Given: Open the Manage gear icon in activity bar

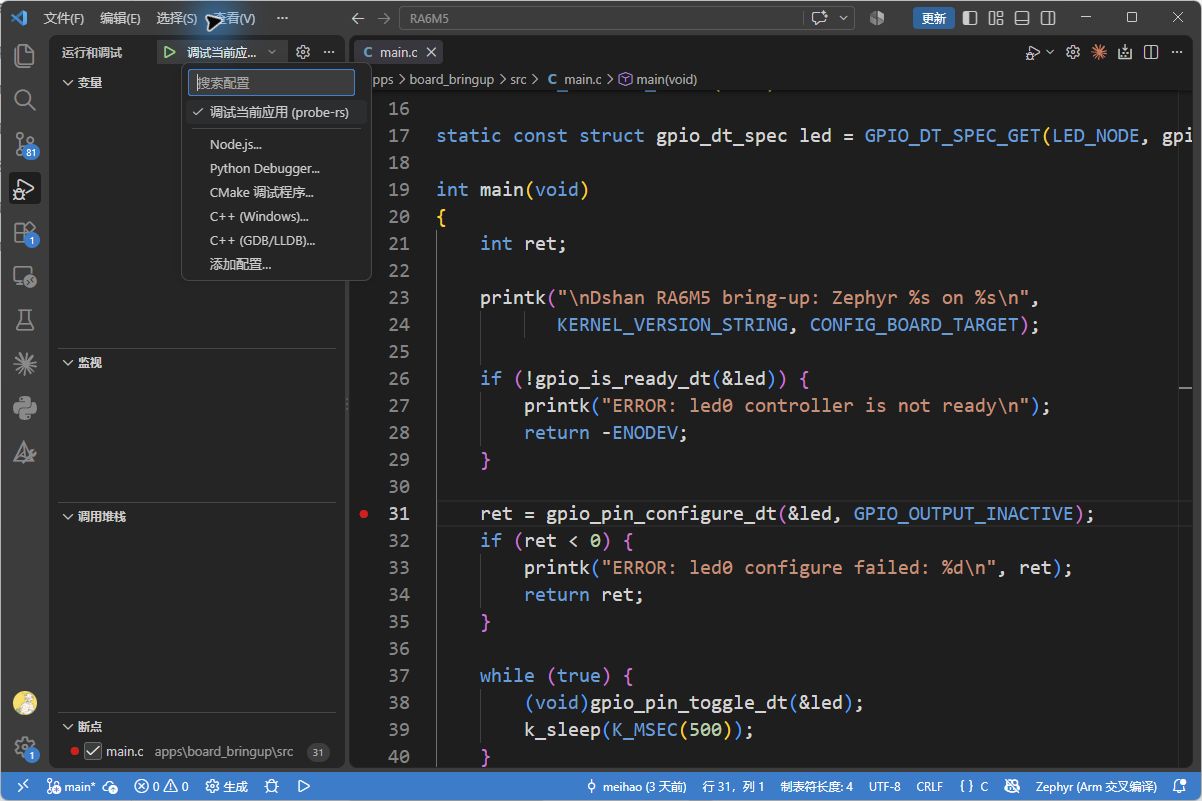Looking at the screenshot, I should click(24, 748).
